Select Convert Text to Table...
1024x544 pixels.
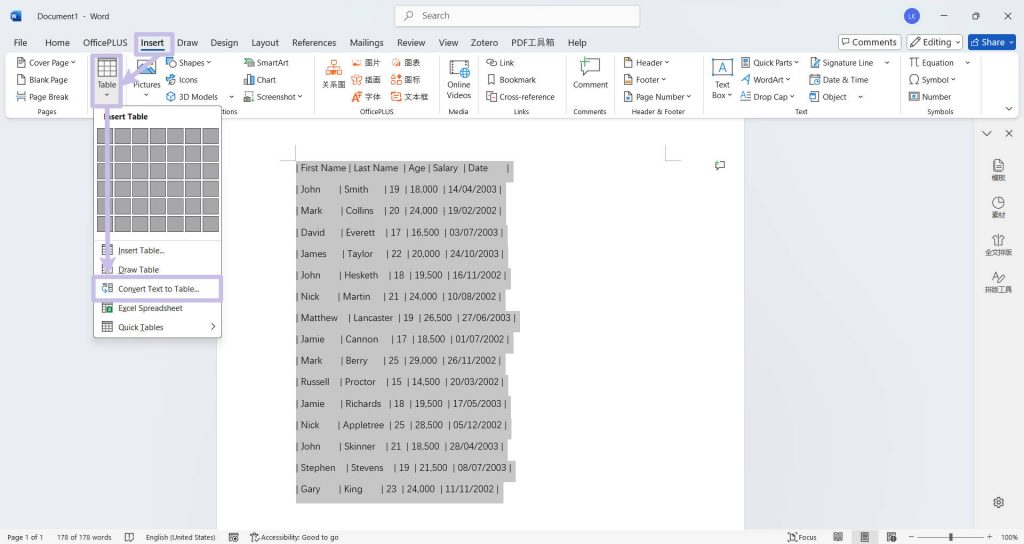(x=157, y=289)
